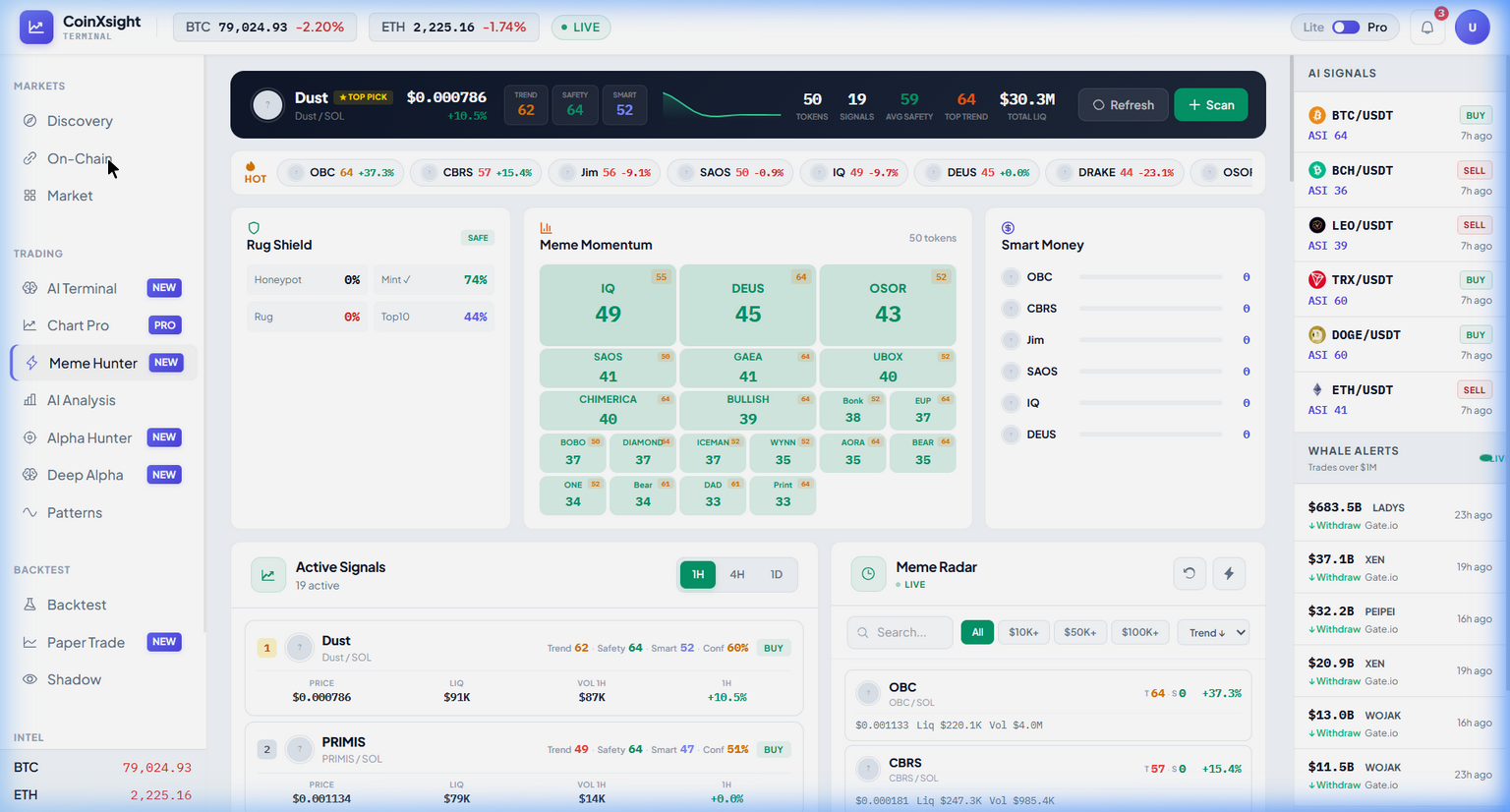The image size is (1510, 812).
Task: Filter Meme Radar by $100K+ liquidity
Action: pos(1140,632)
